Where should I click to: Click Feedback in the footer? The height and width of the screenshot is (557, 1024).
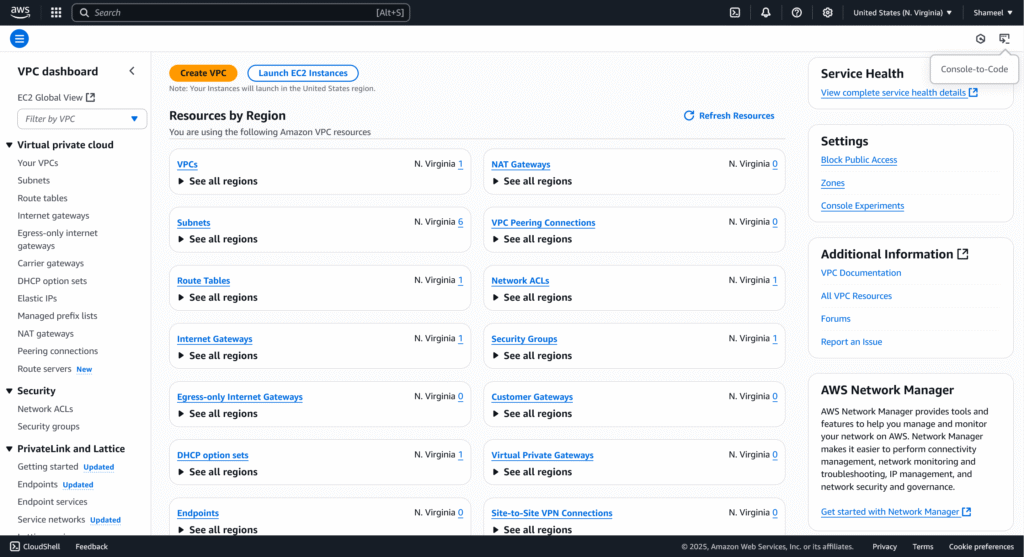click(x=91, y=547)
